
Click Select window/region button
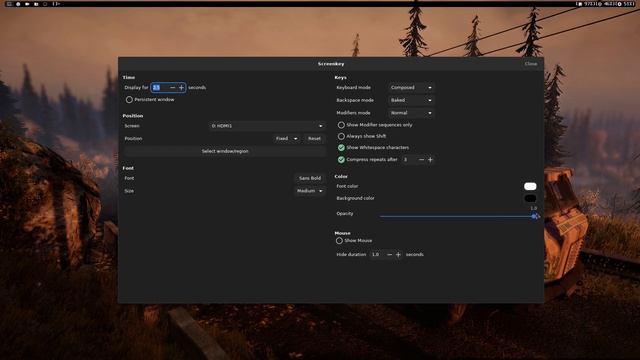[225, 151]
